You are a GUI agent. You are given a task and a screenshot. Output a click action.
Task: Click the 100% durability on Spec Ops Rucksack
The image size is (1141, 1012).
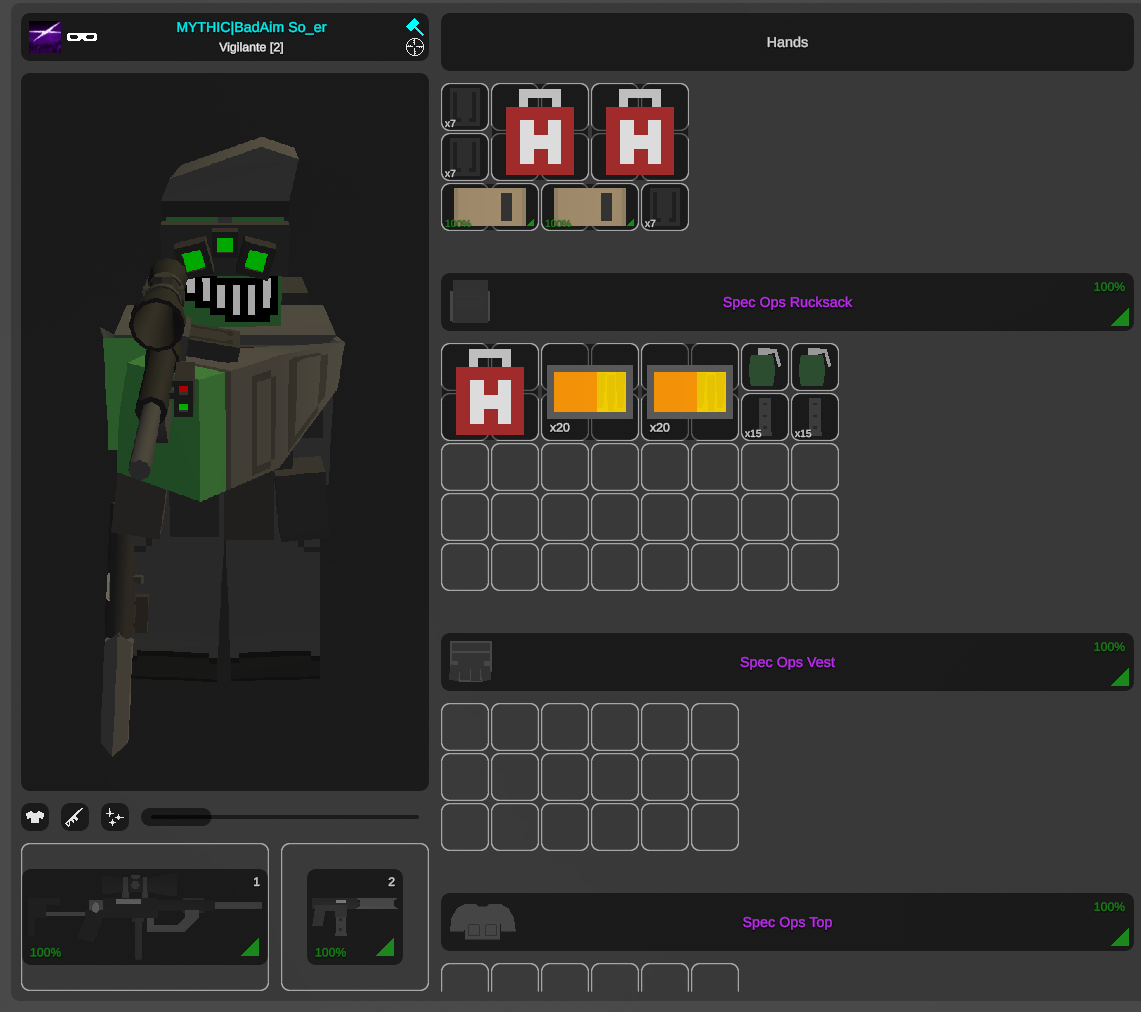[x=1109, y=287]
